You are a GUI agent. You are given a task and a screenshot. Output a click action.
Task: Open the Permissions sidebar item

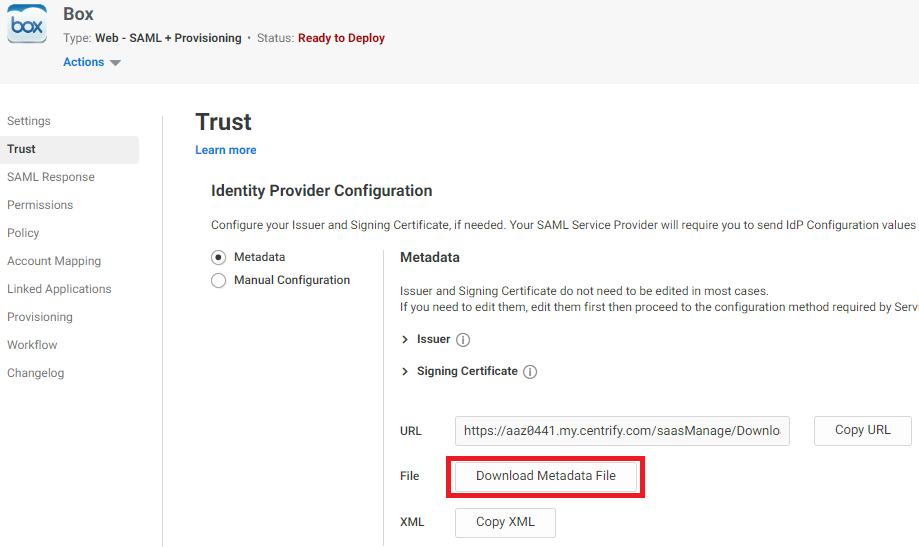pos(40,205)
